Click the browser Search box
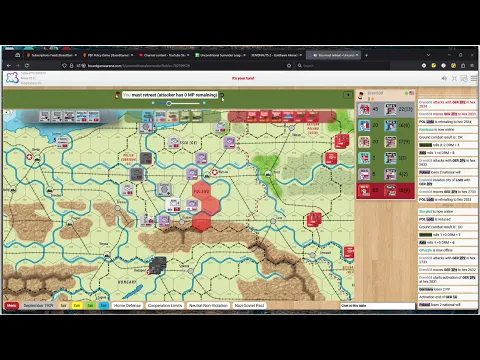The width and height of the screenshot is (480, 360). (342, 66)
